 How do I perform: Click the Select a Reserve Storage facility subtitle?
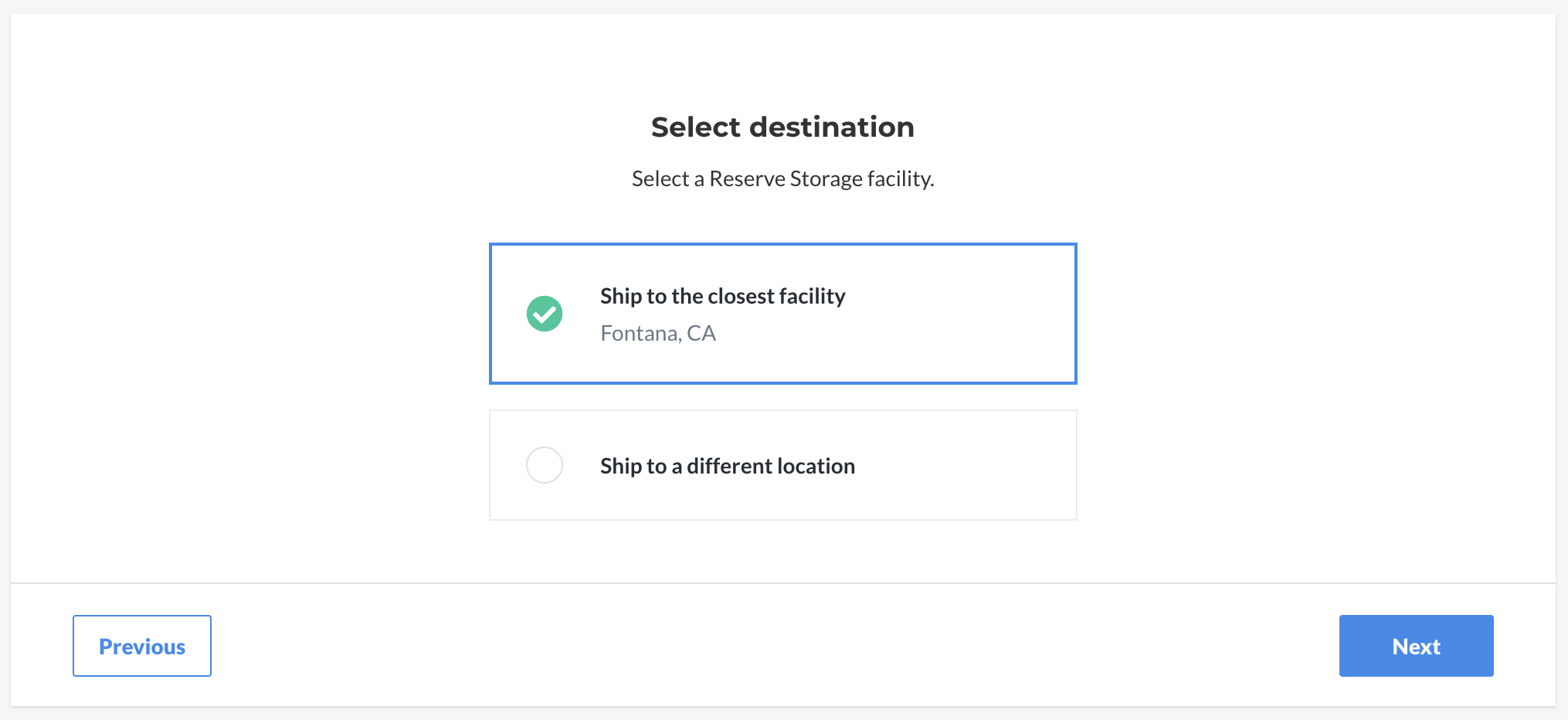point(782,178)
